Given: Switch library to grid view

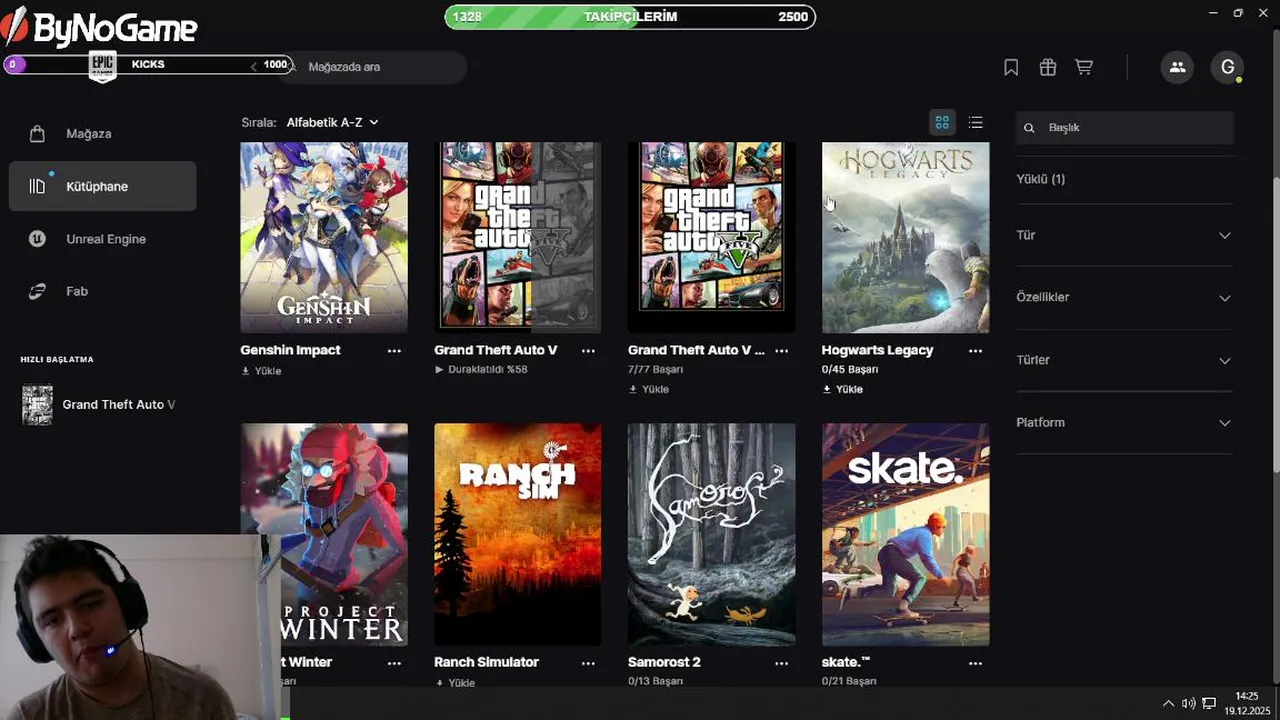Looking at the screenshot, I should click(942, 122).
